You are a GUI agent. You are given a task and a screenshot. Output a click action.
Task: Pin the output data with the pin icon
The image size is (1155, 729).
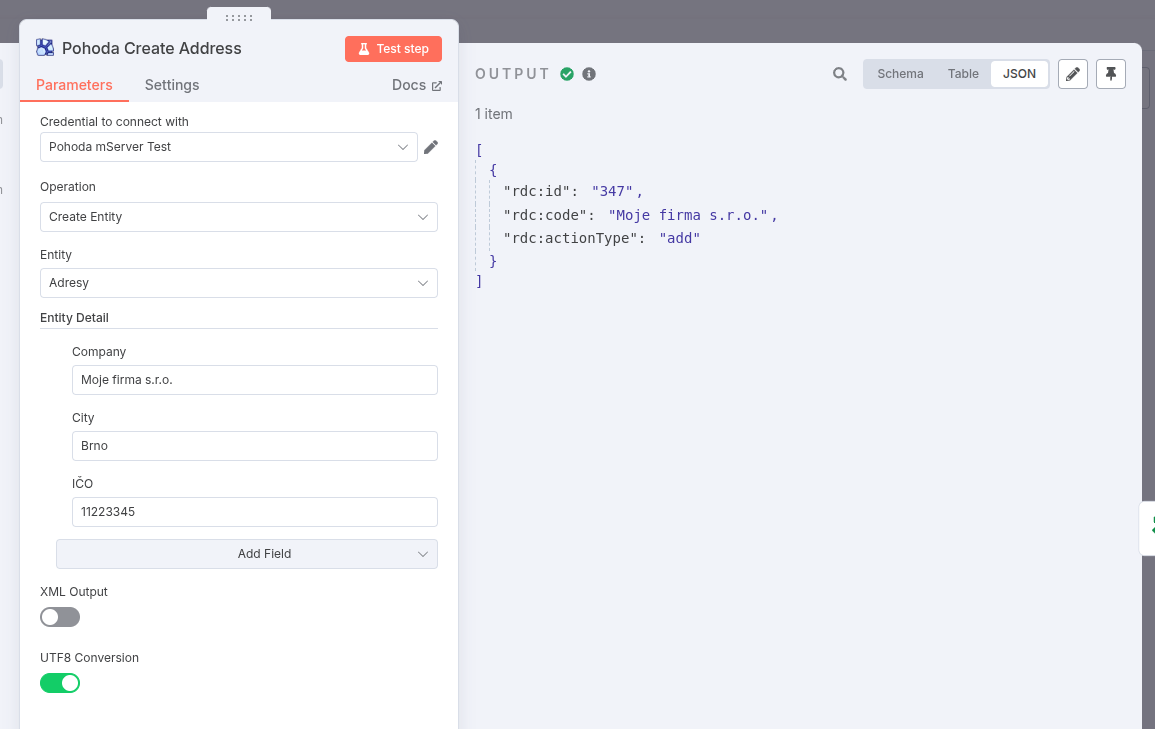point(1111,74)
